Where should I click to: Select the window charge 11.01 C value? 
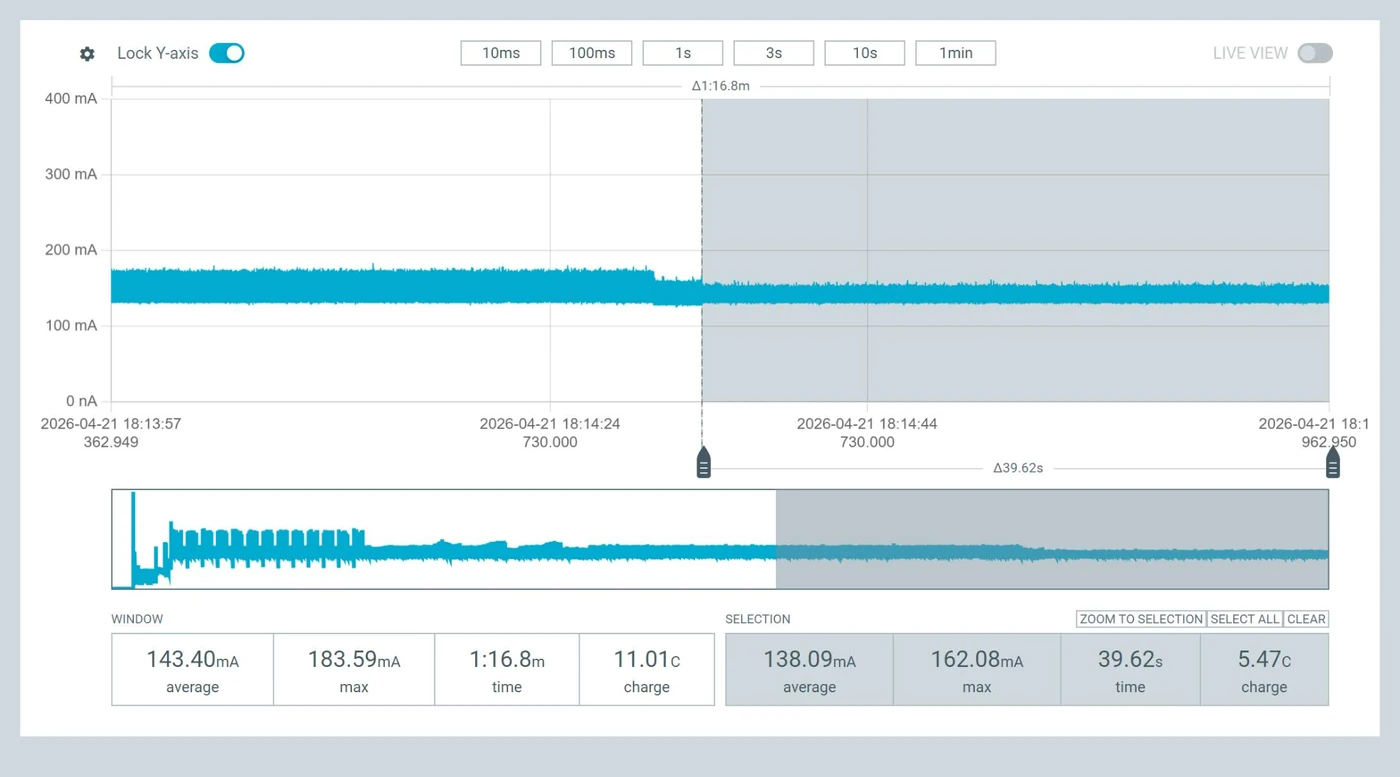pos(647,660)
